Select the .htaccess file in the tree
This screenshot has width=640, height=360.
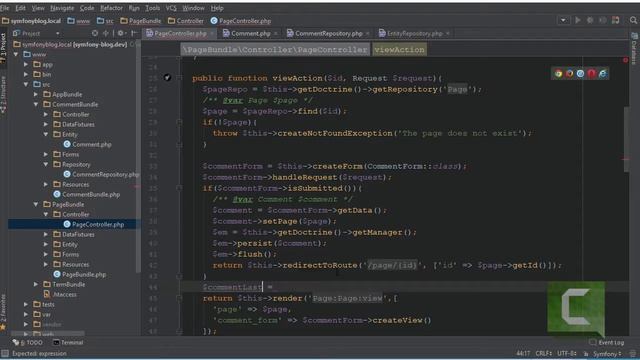tap(60, 294)
